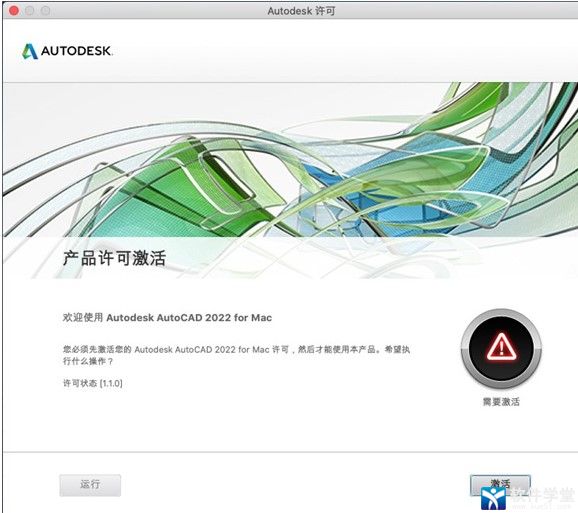Select the 产品许可激活 heading
Screen dimensions: 578x513
(x=114, y=258)
